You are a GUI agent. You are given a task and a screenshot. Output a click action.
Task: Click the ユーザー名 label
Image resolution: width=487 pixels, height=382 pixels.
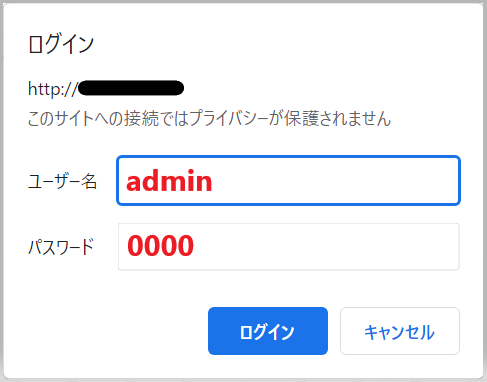tap(62, 181)
